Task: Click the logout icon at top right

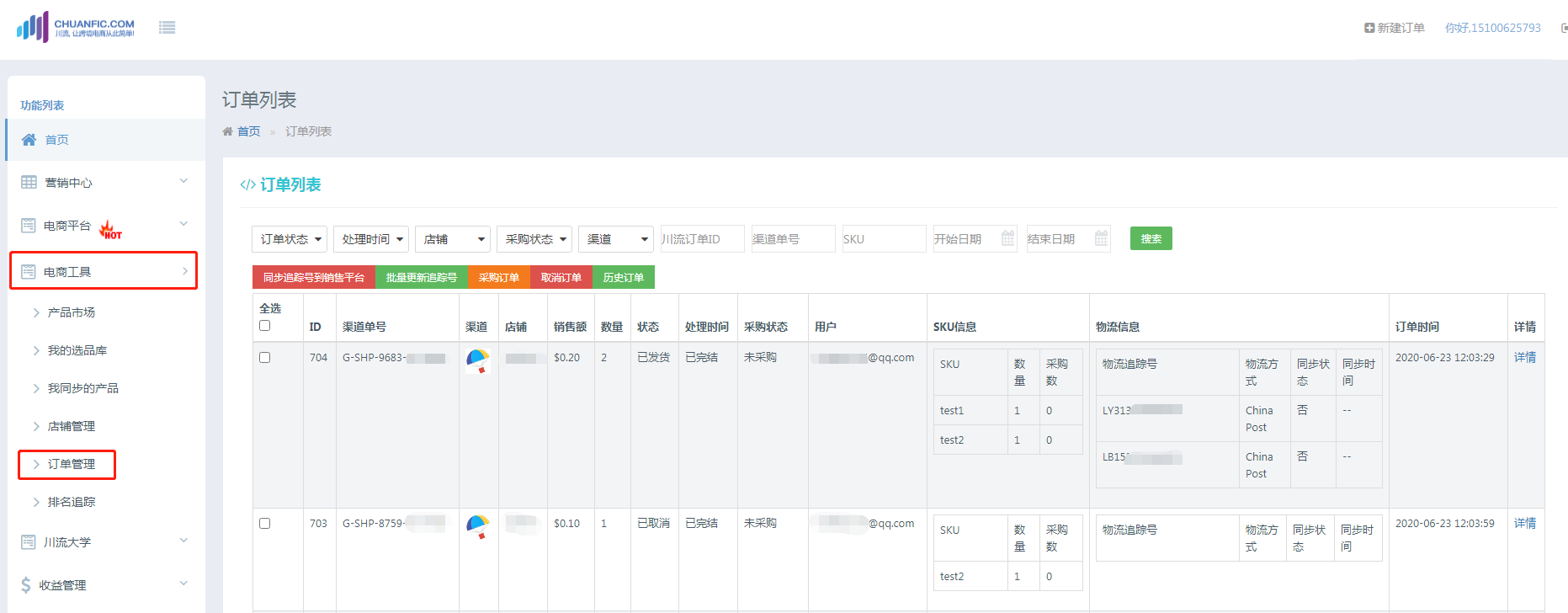Action: [x=1564, y=28]
